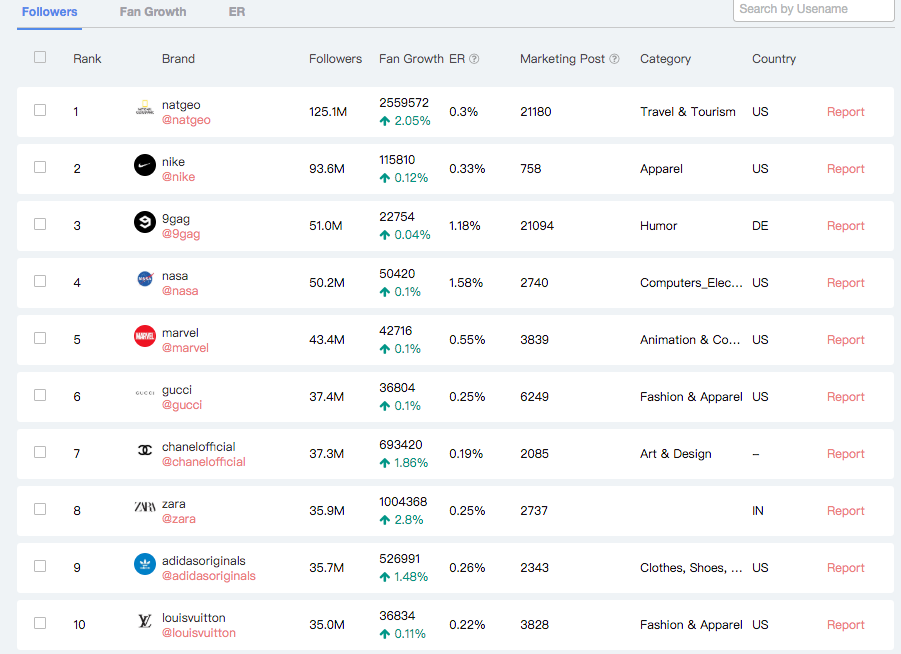Click the Gucci logo avatar

click(x=143, y=391)
